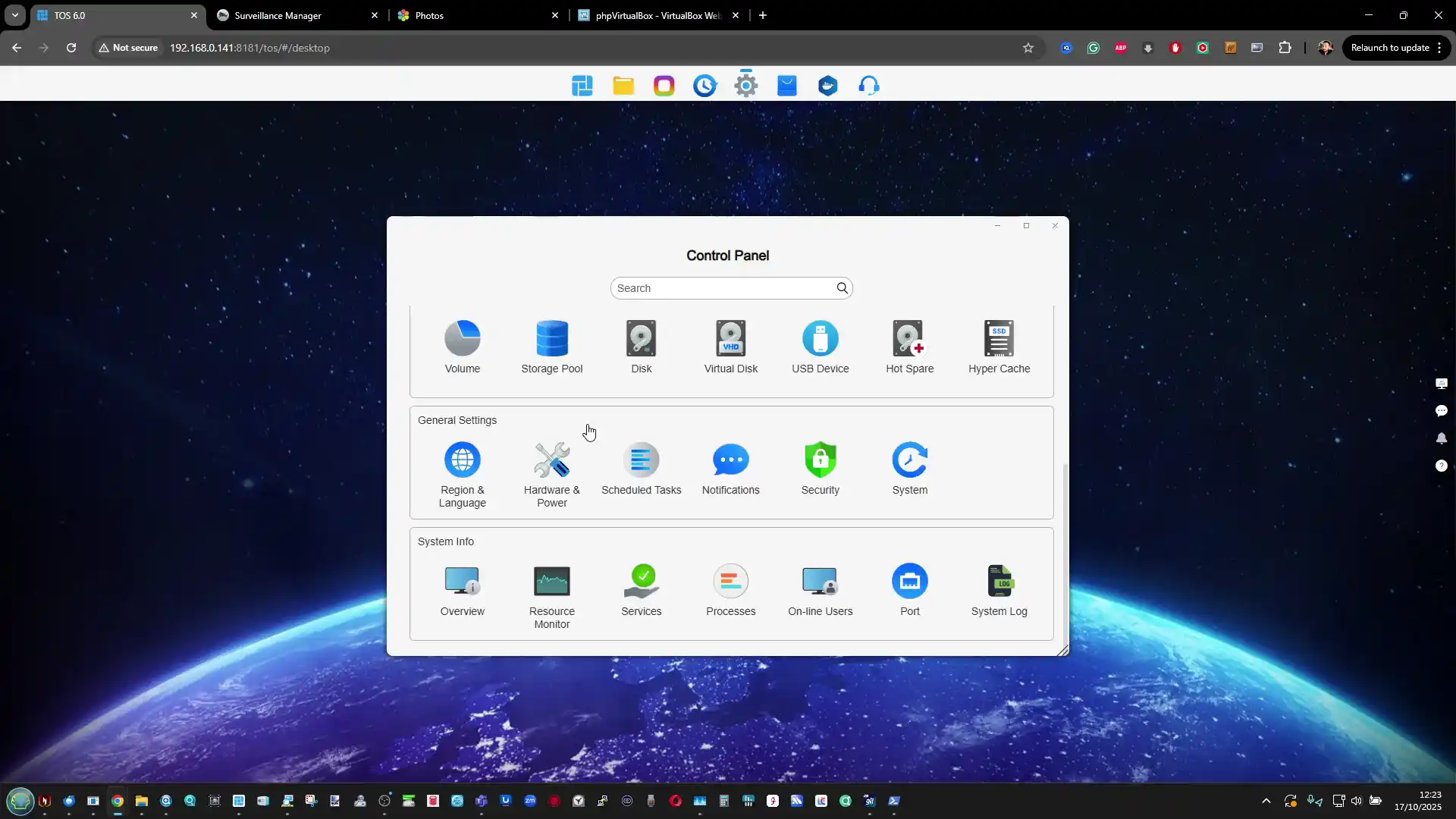
Task: Open the Port information icon
Action: [x=909, y=582]
